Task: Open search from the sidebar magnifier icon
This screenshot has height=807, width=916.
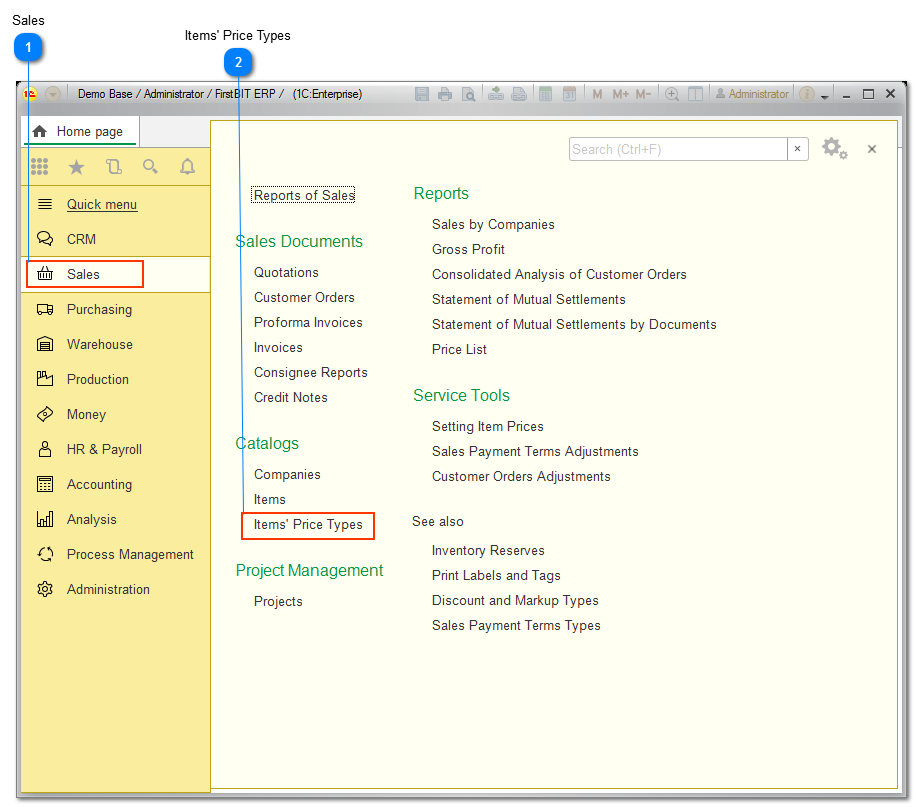Action: pyautogui.click(x=150, y=166)
